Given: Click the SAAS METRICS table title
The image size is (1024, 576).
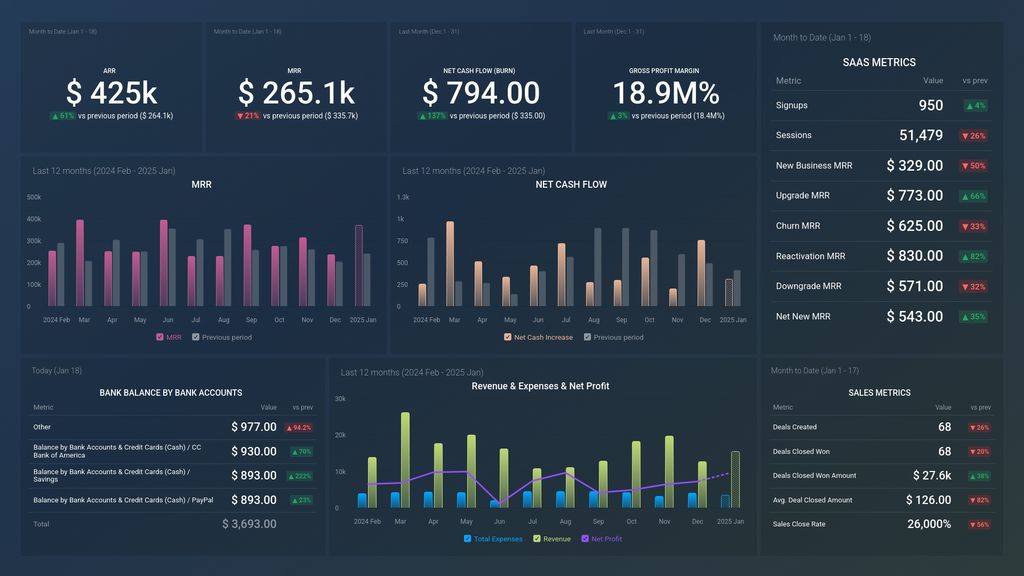Looking at the screenshot, I should [x=879, y=63].
